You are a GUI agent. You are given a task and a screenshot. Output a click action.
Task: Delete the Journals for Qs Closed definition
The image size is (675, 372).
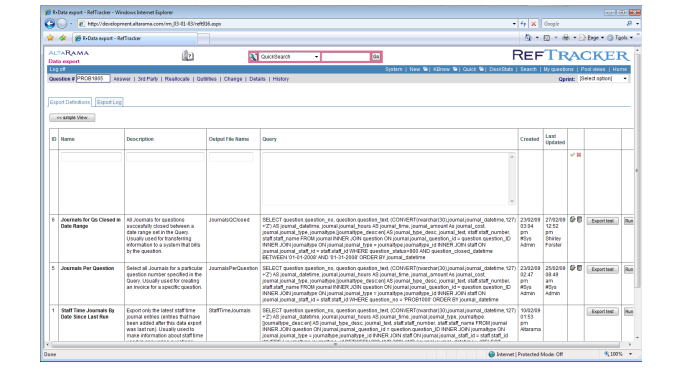[579, 220]
